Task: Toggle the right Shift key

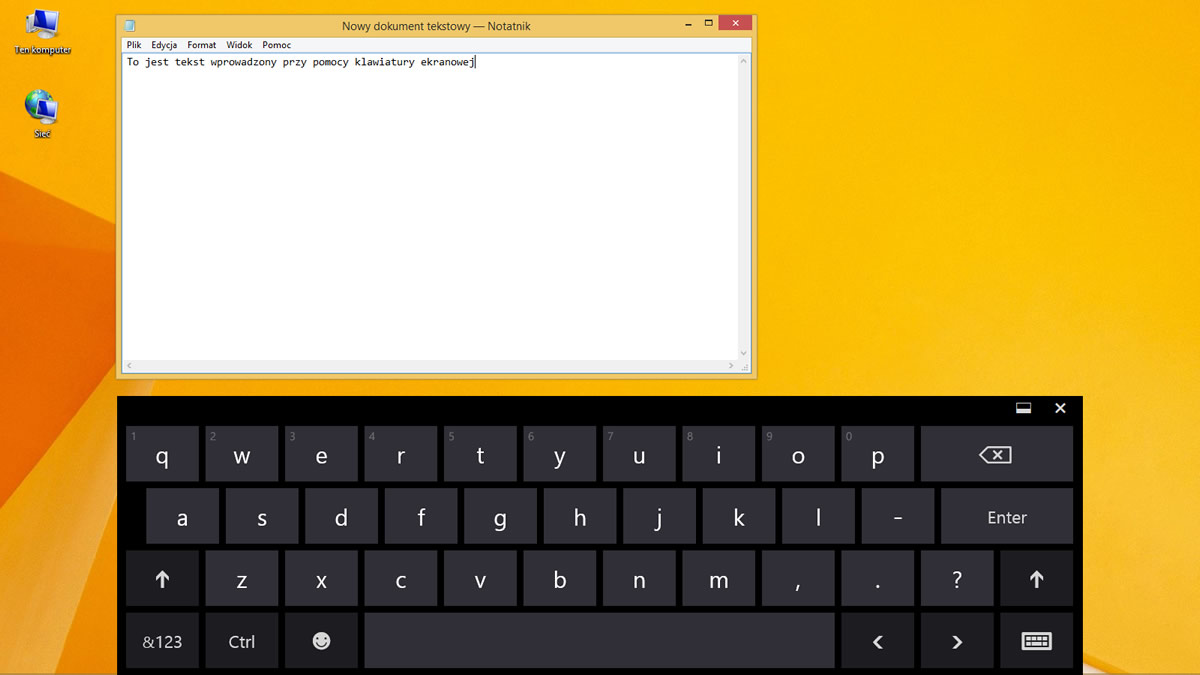Action: click(x=1036, y=579)
